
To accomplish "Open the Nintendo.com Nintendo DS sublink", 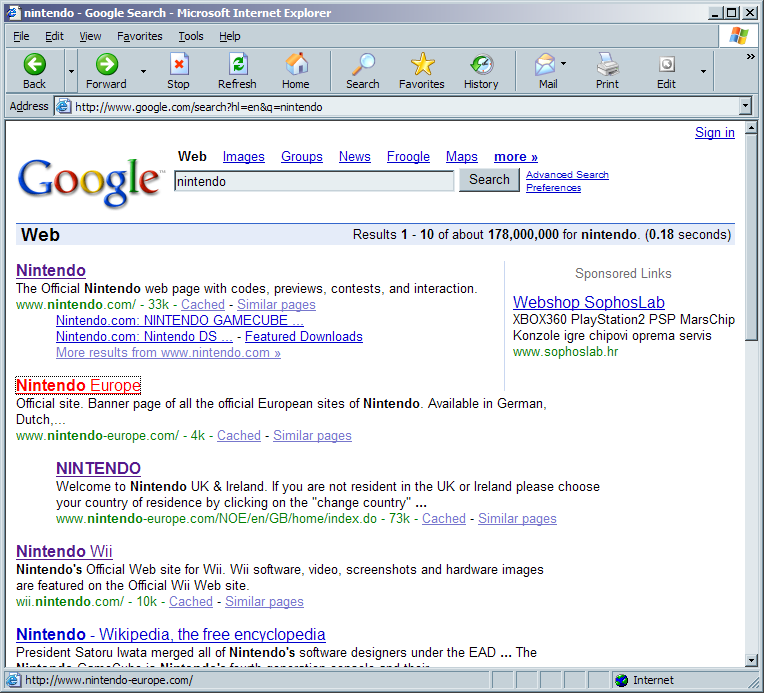I will (144, 337).
